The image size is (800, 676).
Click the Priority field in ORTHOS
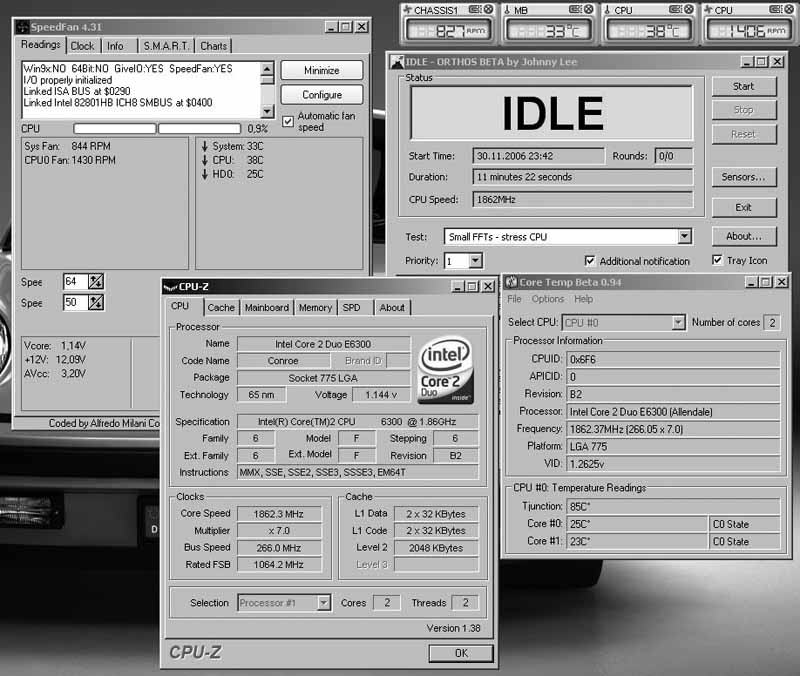(x=457, y=261)
